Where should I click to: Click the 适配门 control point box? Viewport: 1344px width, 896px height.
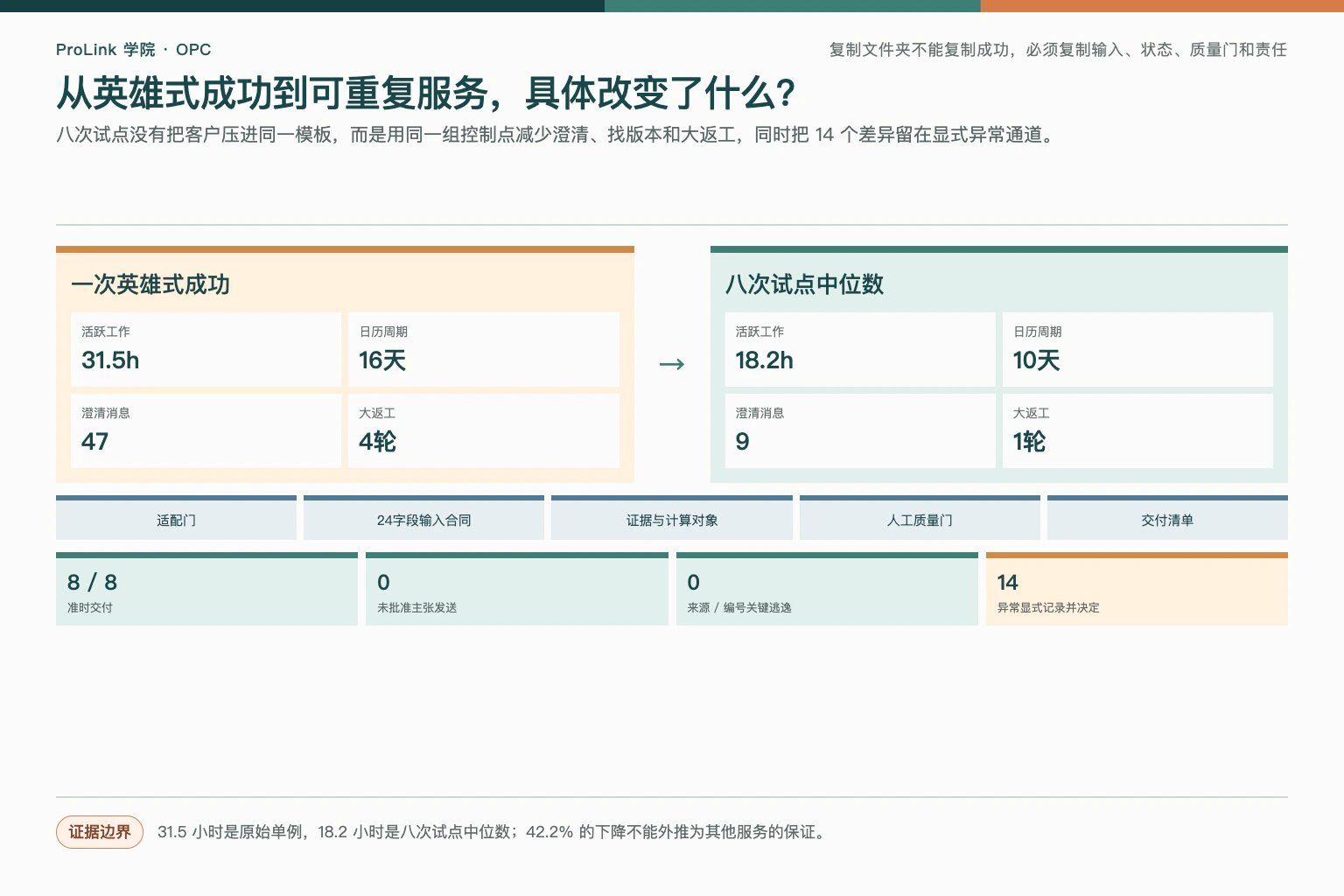pos(176,518)
